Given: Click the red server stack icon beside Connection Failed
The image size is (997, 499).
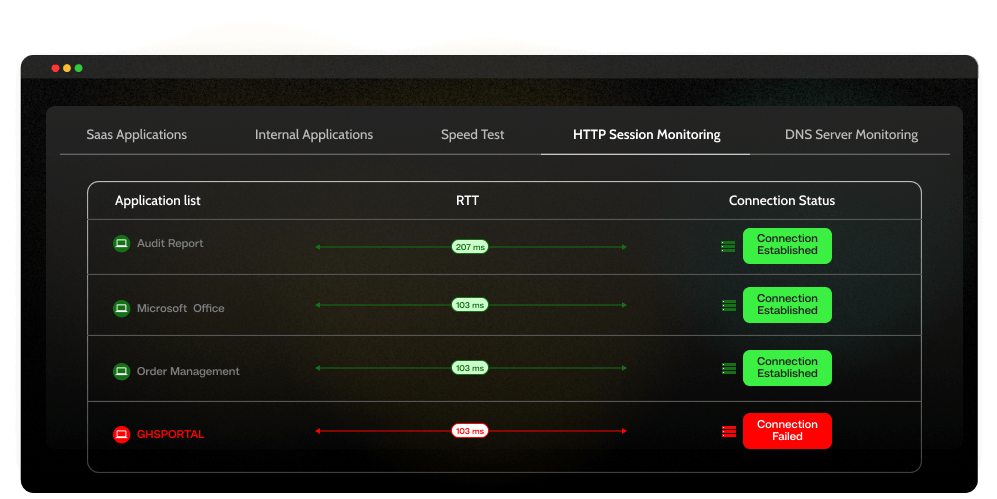Looking at the screenshot, I should pyautogui.click(x=729, y=432).
